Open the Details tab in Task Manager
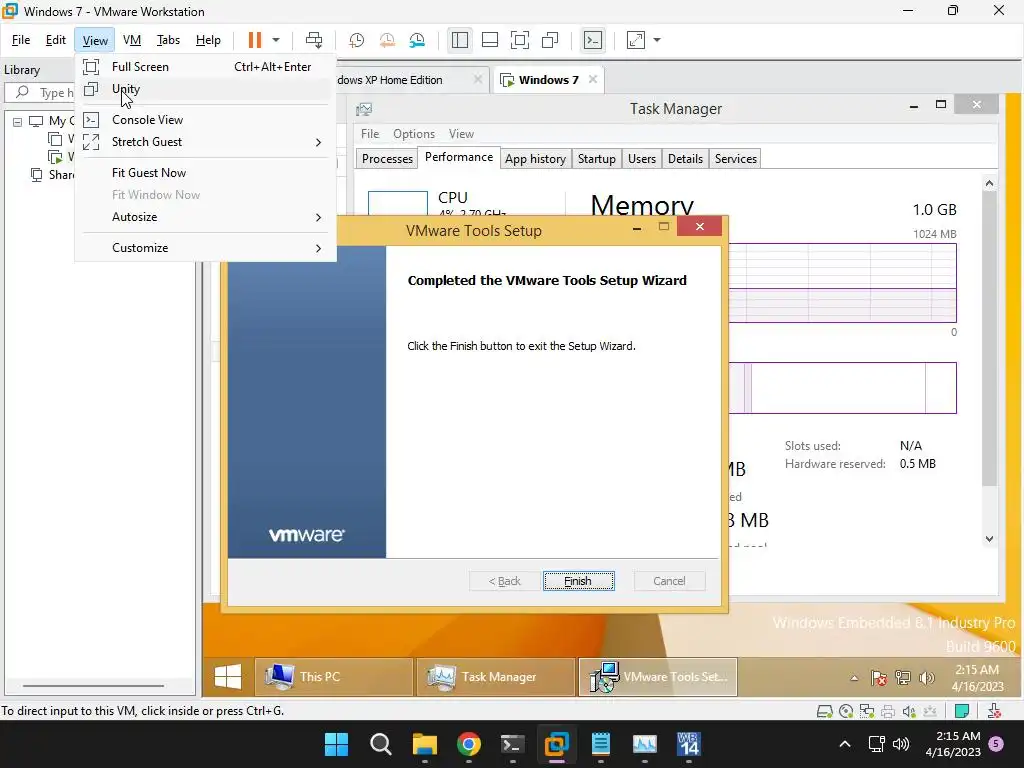 pyautogui.click(x=686, y=159)
